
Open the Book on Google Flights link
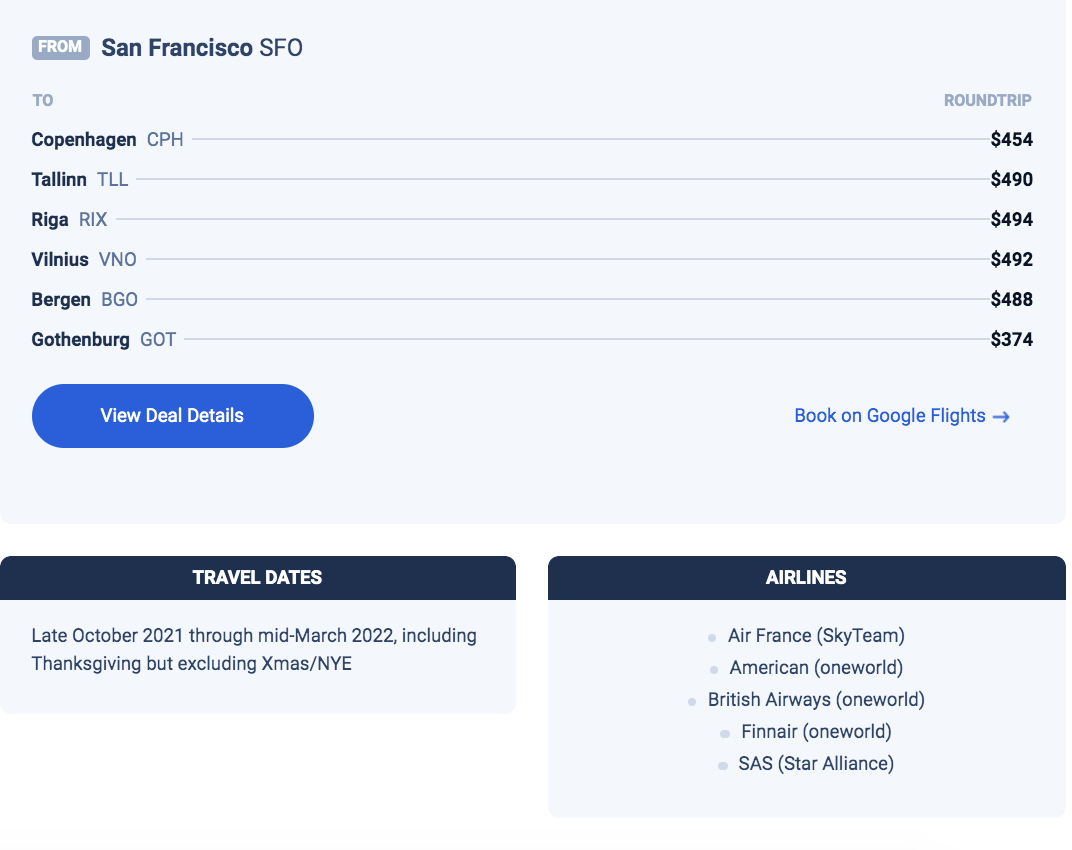(902, 416)
